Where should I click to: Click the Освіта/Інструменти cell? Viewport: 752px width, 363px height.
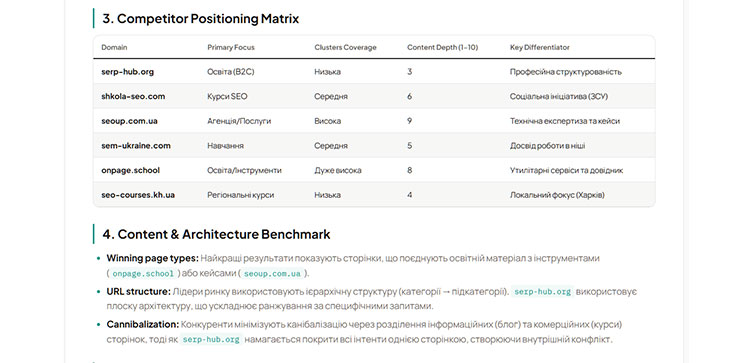(244, 170)
